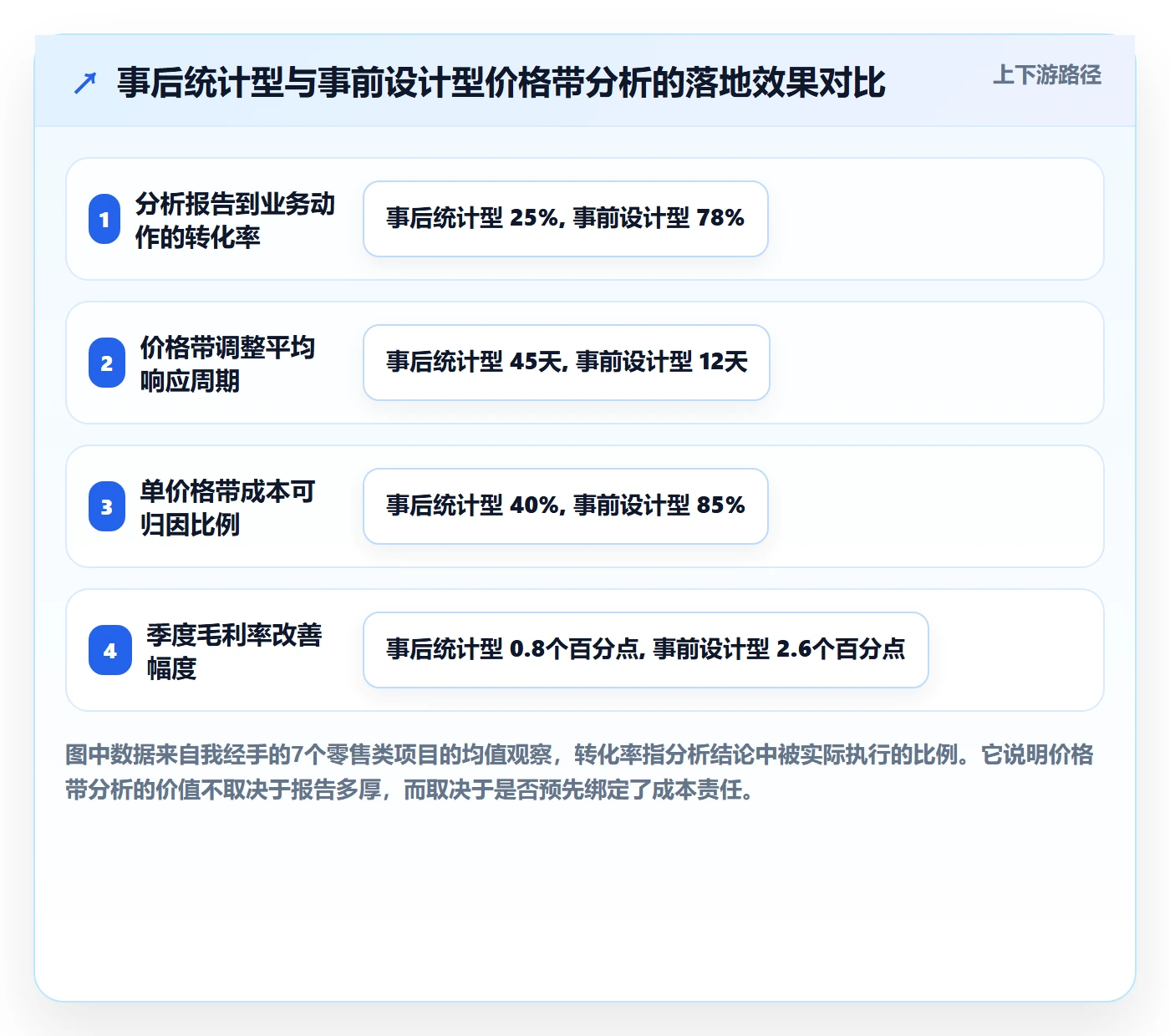Viewport: 1170px width, 1036px height.
Task: Click the value box with 0.8个百分点 and 2.6个百分点
Action: 646,650
